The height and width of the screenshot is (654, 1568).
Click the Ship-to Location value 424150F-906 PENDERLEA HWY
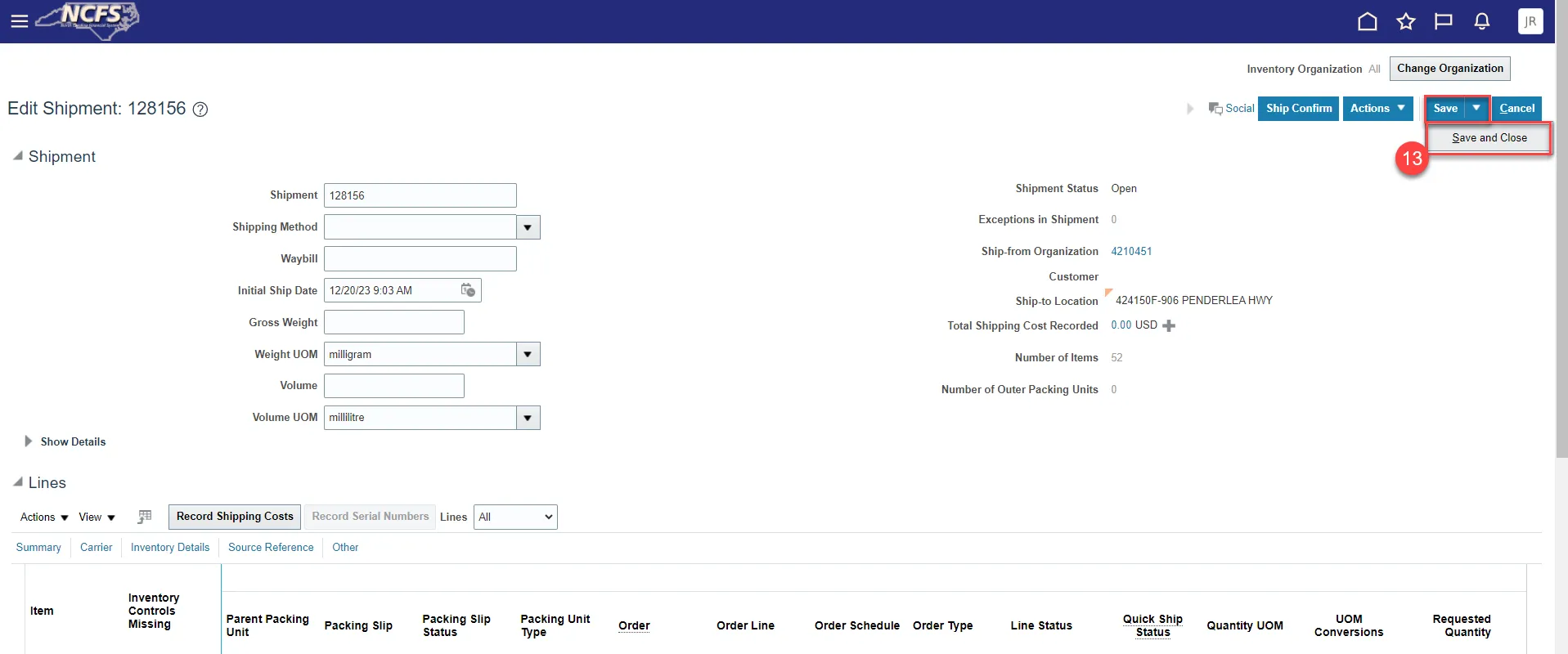pos(1194,301)
